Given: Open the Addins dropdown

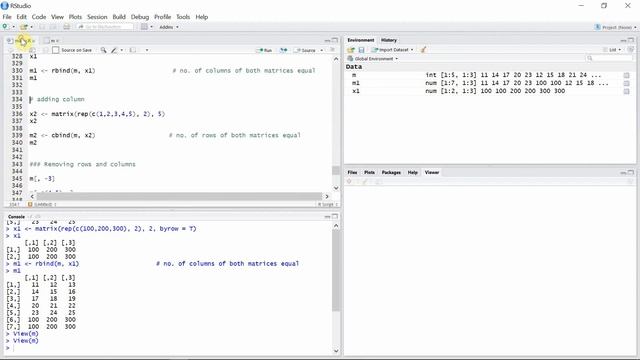Looking at the screenshot, I should click(x=169, y=27).
